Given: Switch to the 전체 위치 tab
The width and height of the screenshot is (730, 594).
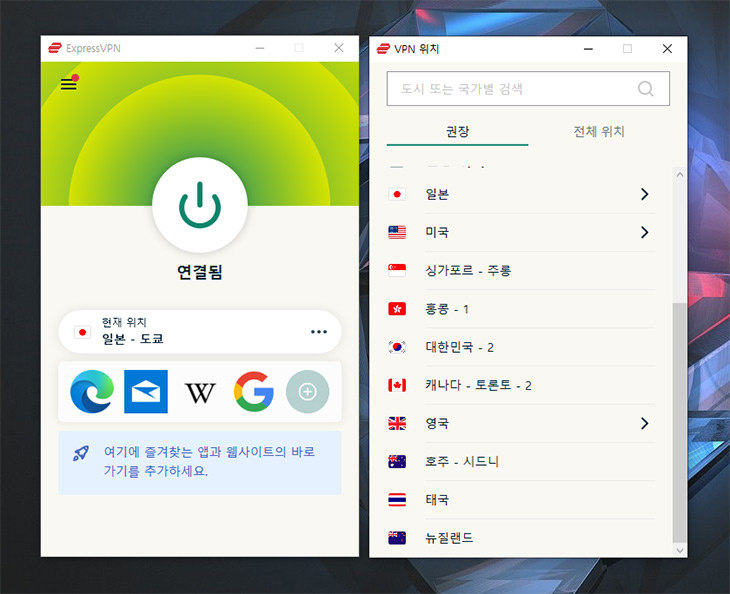Looking at the screenshot, I should coord(599,132).
